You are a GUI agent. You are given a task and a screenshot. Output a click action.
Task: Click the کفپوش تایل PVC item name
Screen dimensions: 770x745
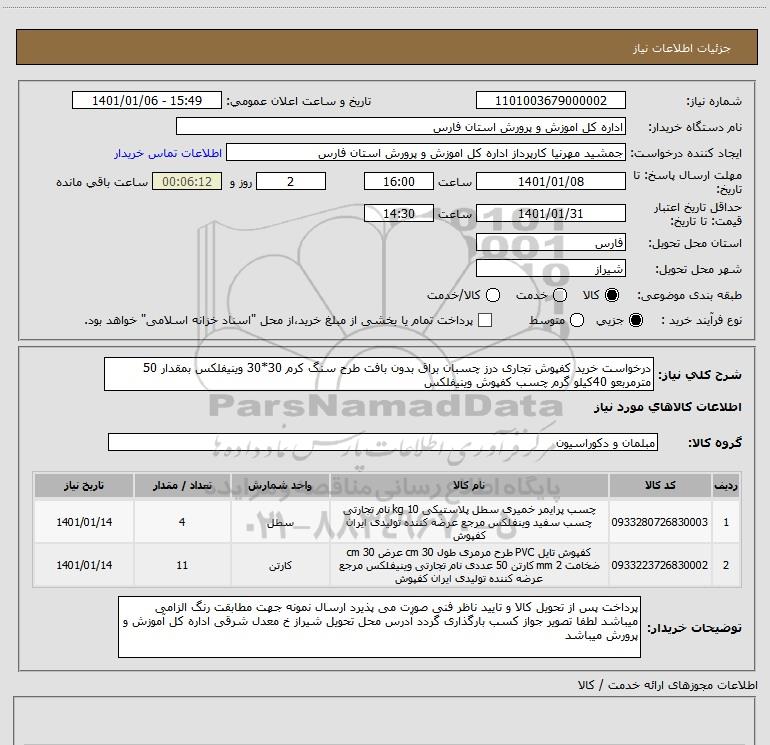click(x=468, y=565)
